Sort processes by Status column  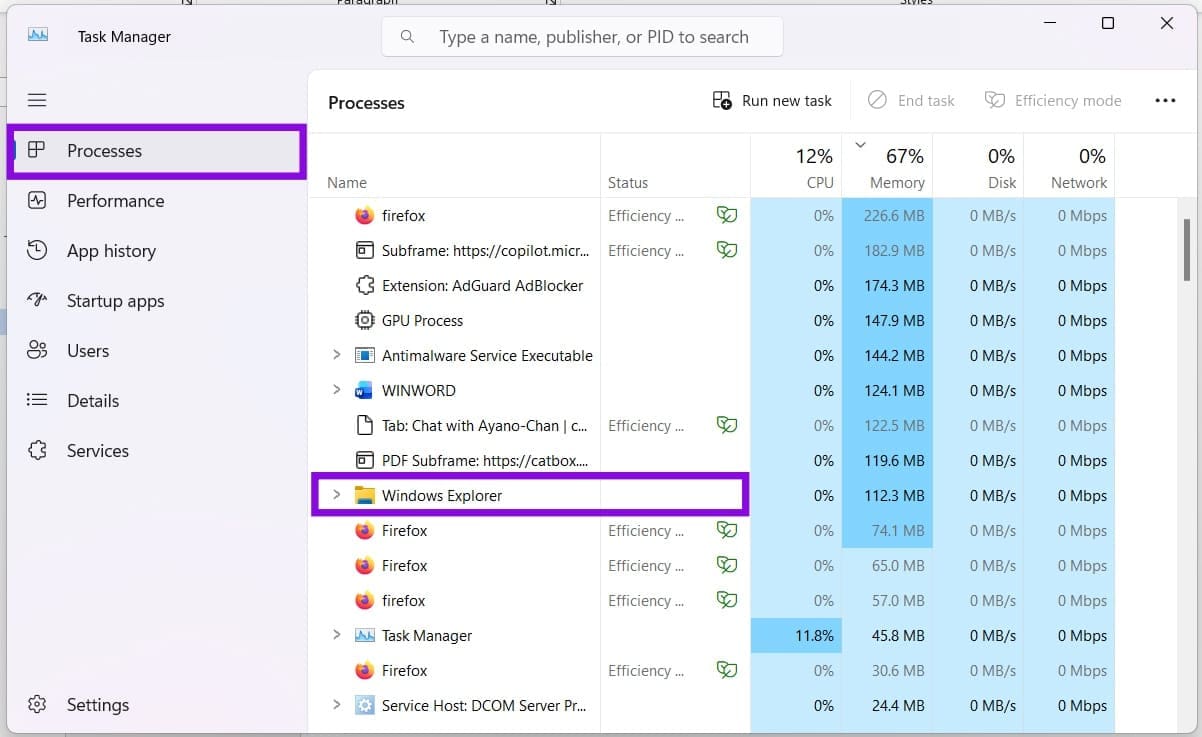[x=675, y=166]
